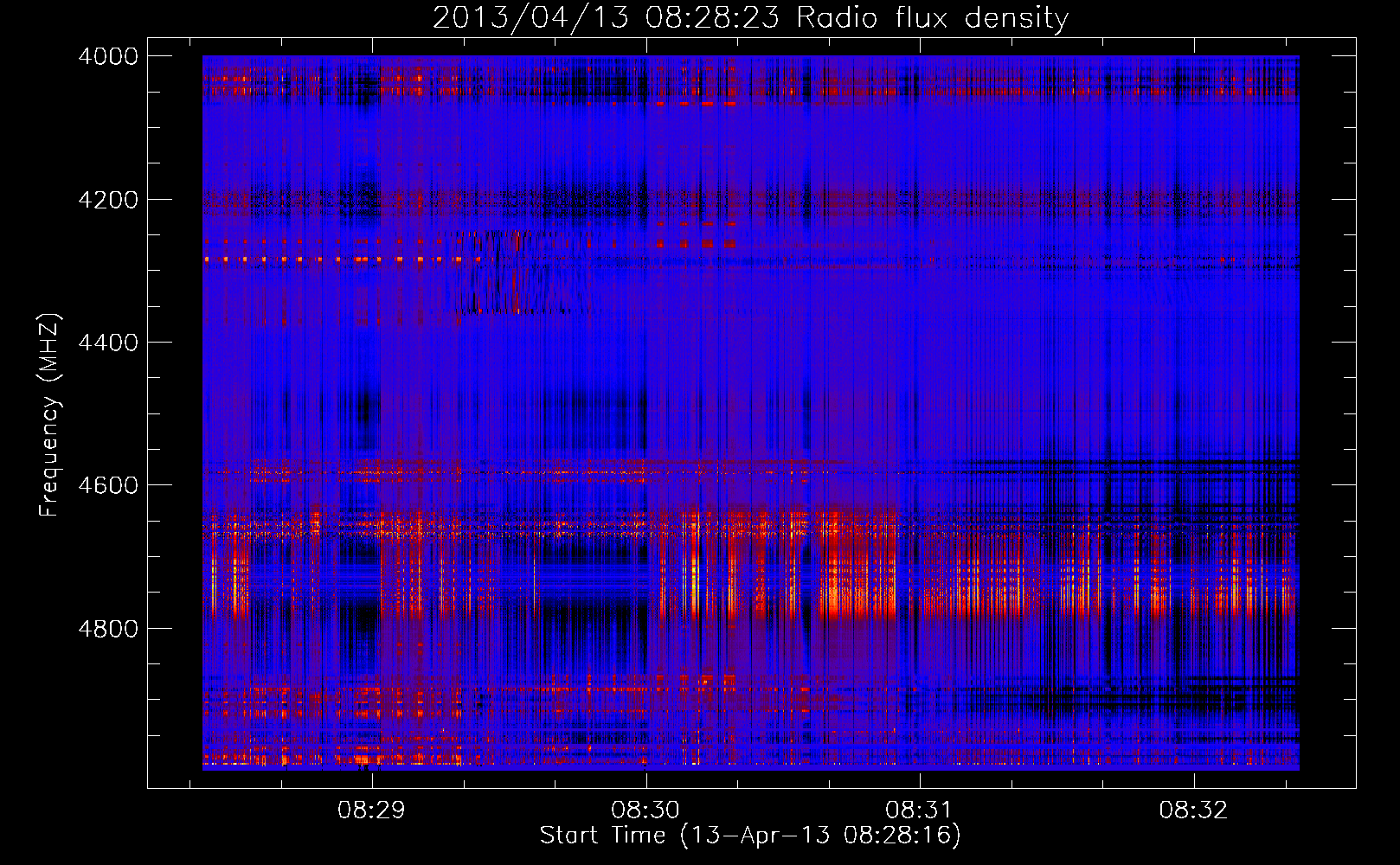The height and width of the screenshot is (865, 1400).
Task: Click the 'Frequency (MHZ)' axis title
Action: click(49, 415)
